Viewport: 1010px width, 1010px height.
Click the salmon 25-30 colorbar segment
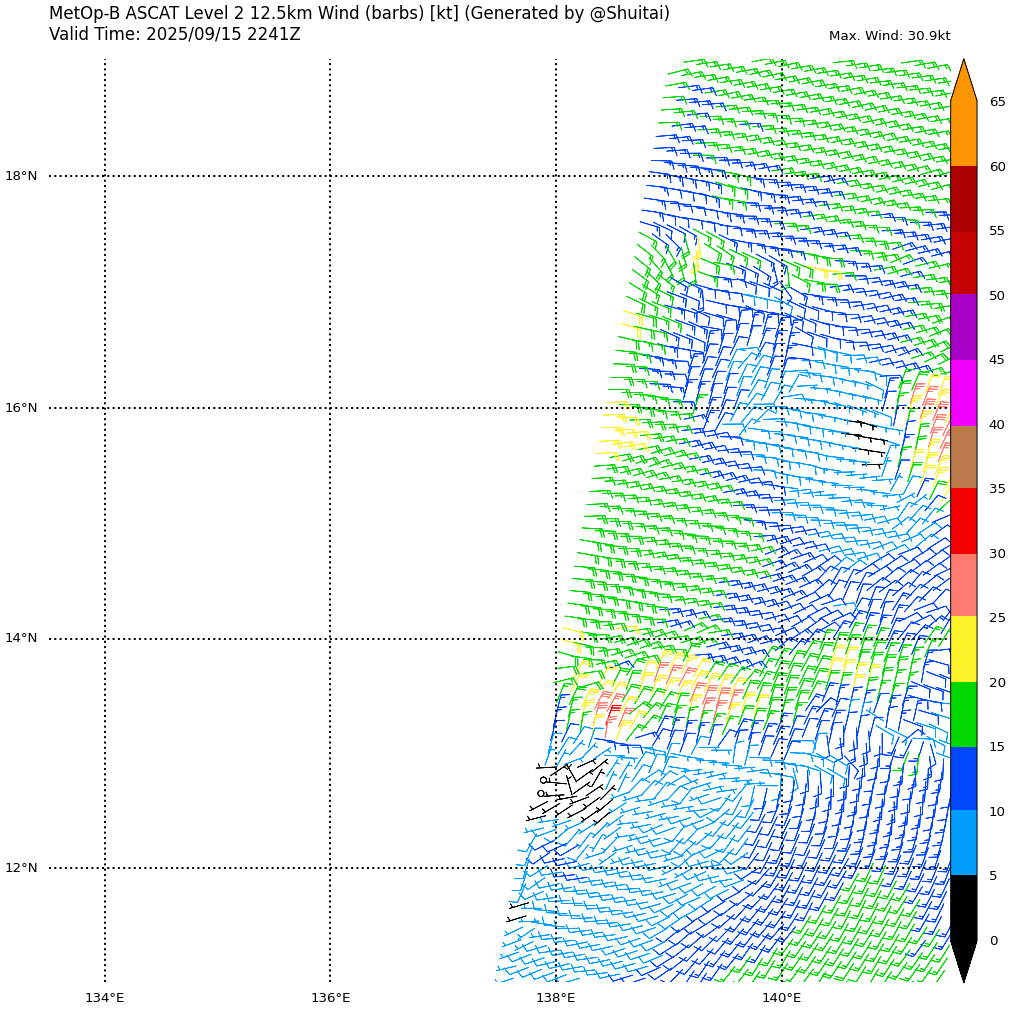pyautogui.click(x=964, y=585)
